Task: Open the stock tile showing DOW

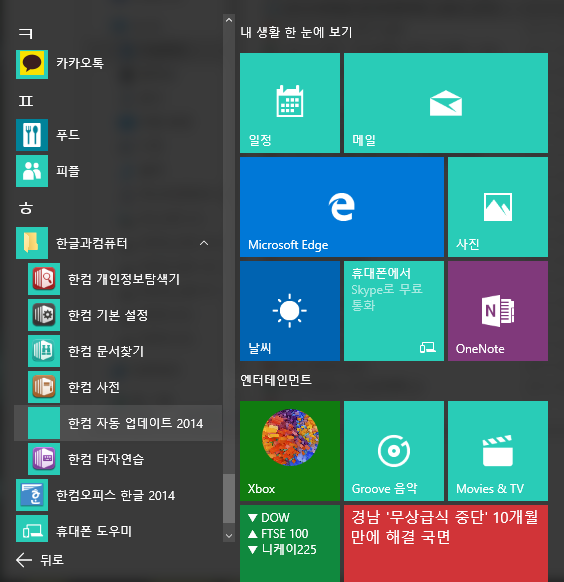Action: [290, 543]
